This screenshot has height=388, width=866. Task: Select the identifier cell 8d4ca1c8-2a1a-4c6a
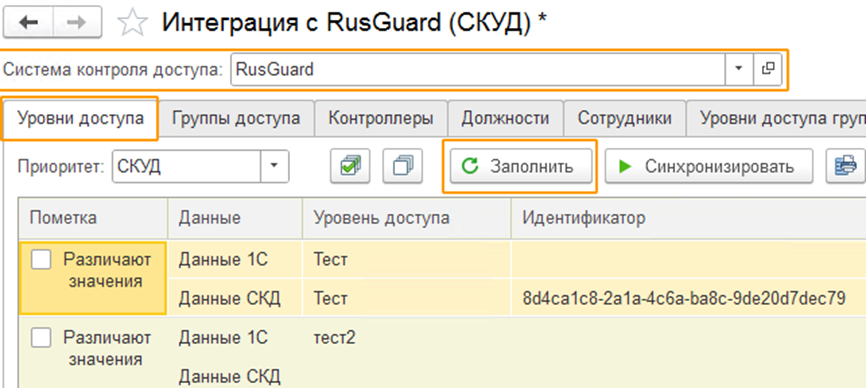click(688, 299)
